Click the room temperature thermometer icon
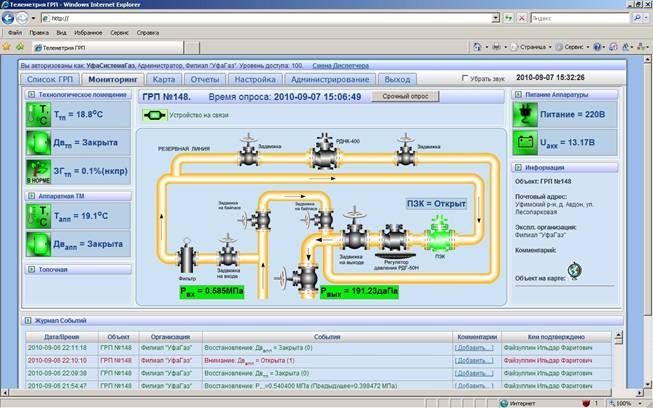The image size is (653, 408). point(38,114)
